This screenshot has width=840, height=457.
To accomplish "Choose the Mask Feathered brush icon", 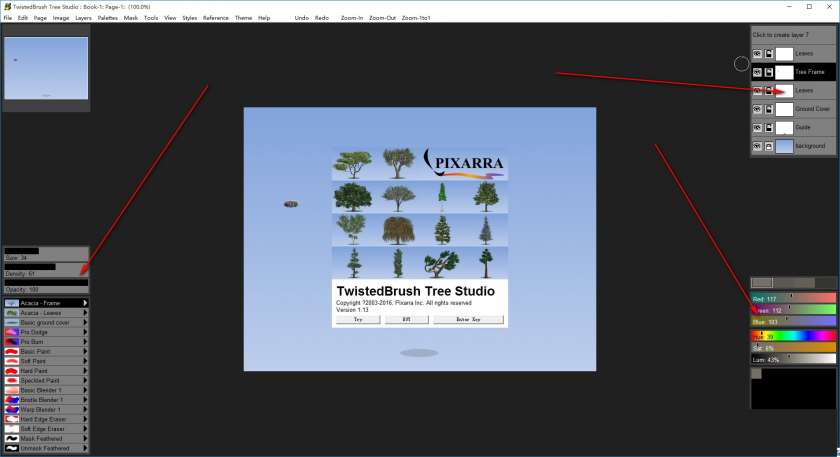I will coord(11,438).
